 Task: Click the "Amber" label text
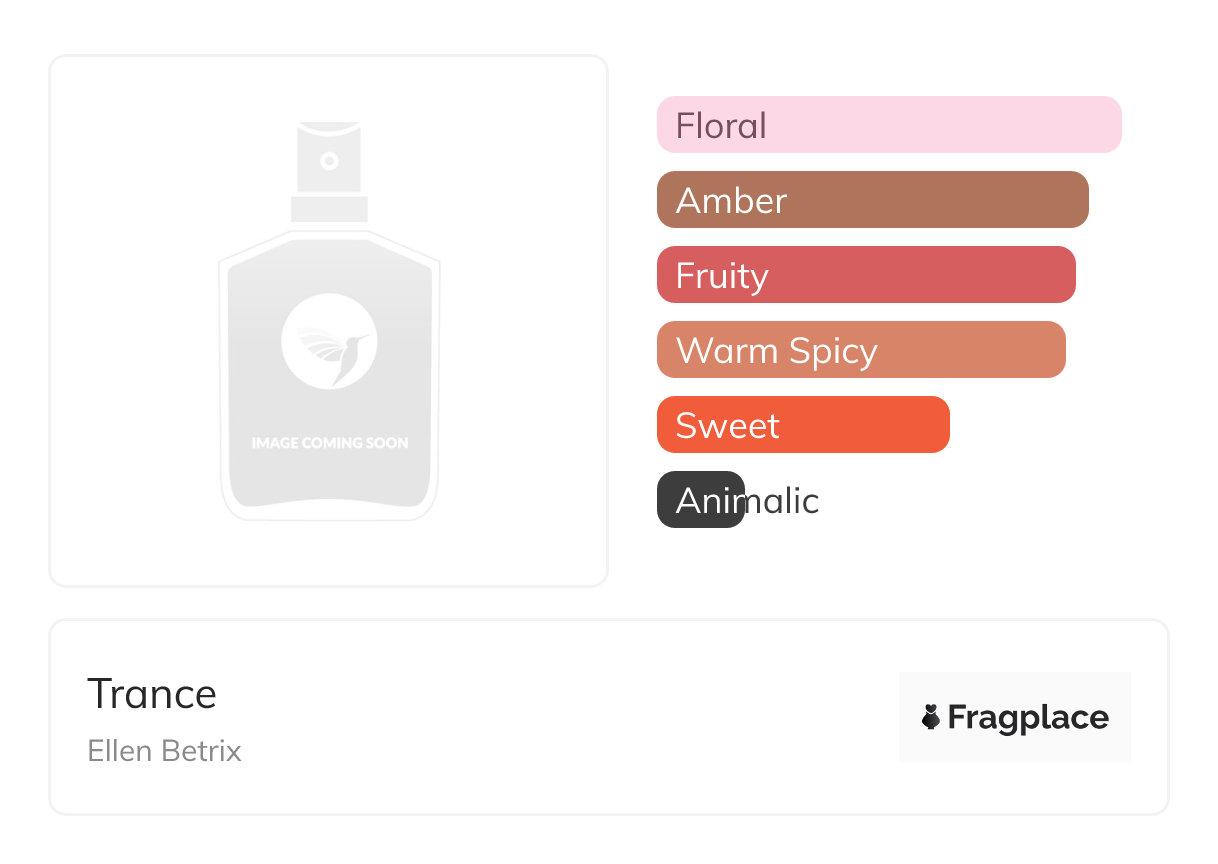tap(731, 201)
